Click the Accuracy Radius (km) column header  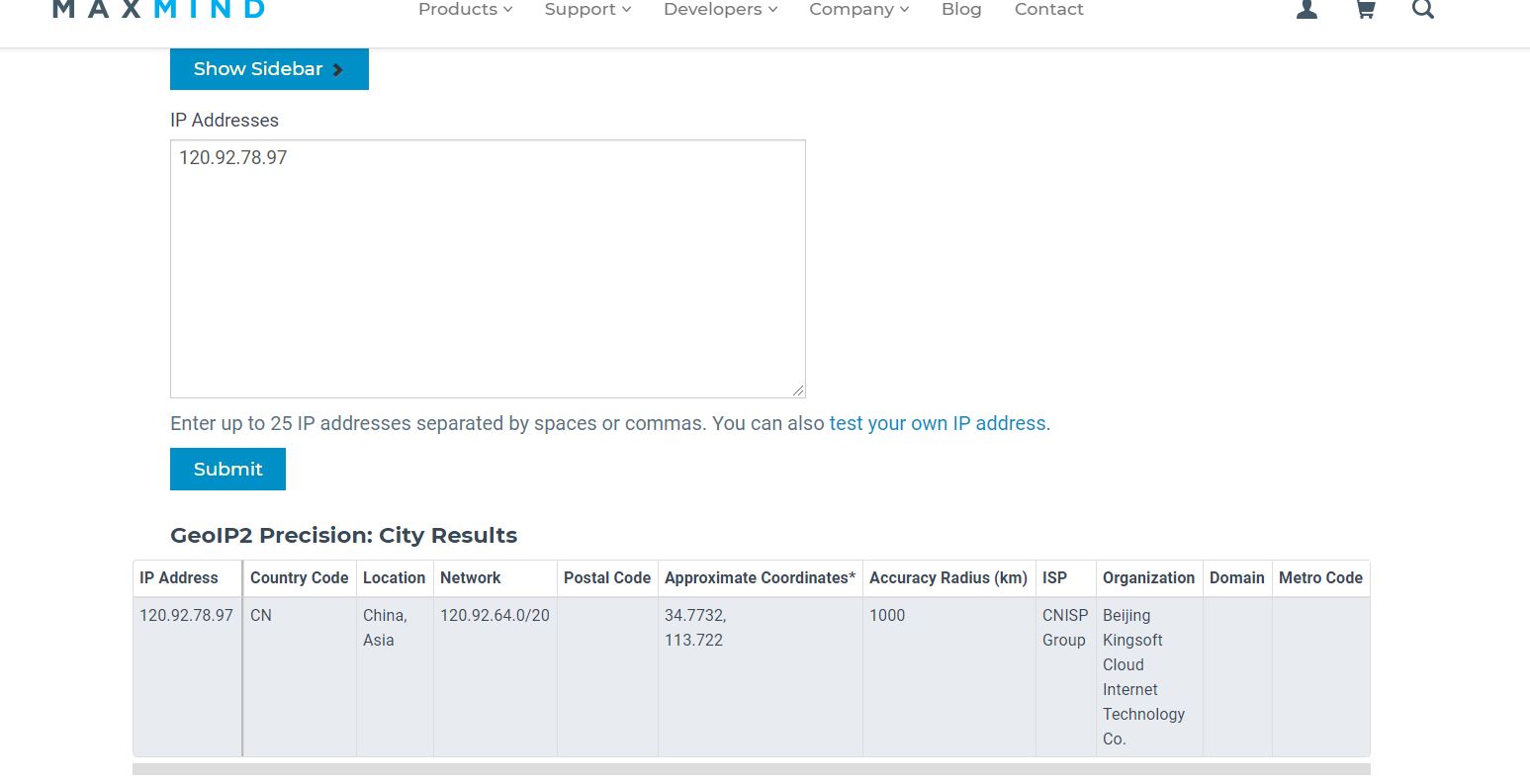948,578
